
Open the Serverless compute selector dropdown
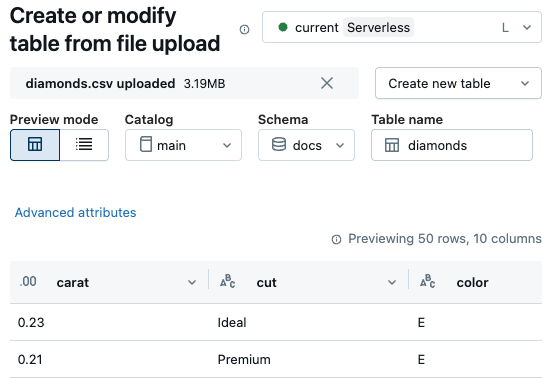pos(402,27)
